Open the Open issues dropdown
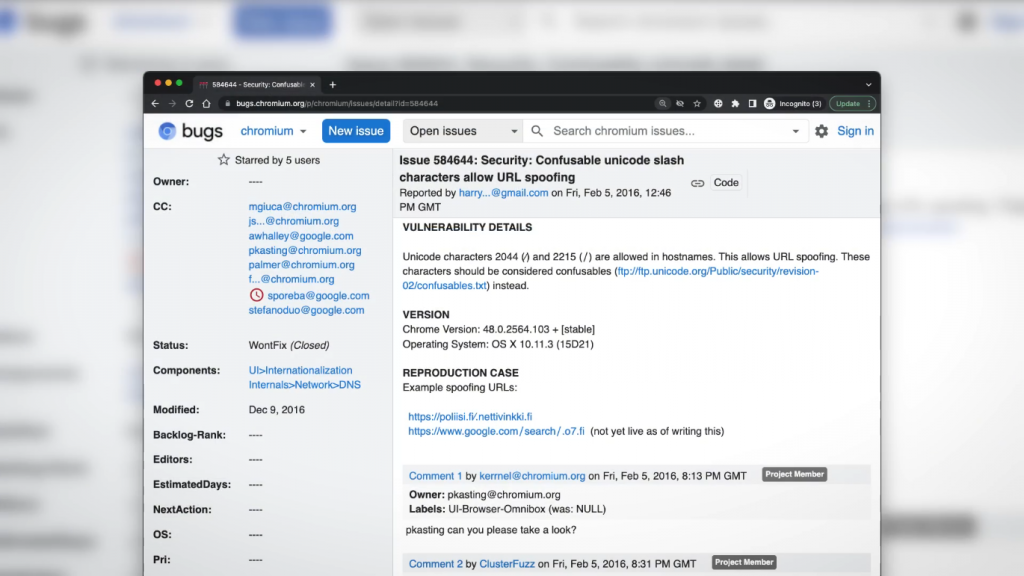This screenshot has height=576, width=1024. click(x=463, y=131)
